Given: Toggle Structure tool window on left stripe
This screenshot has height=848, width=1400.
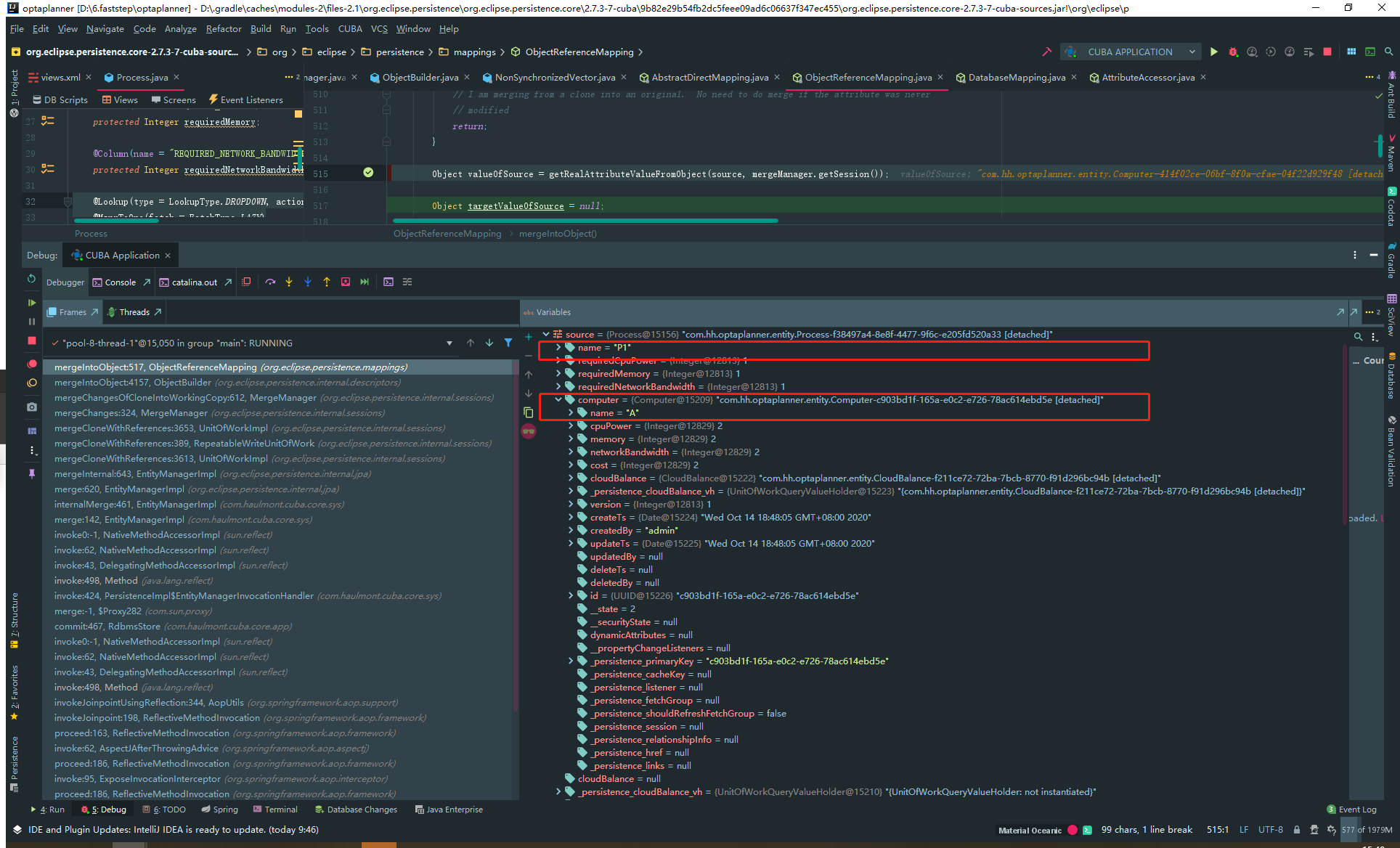Looking at the screenshot, I should pos(14,621).
